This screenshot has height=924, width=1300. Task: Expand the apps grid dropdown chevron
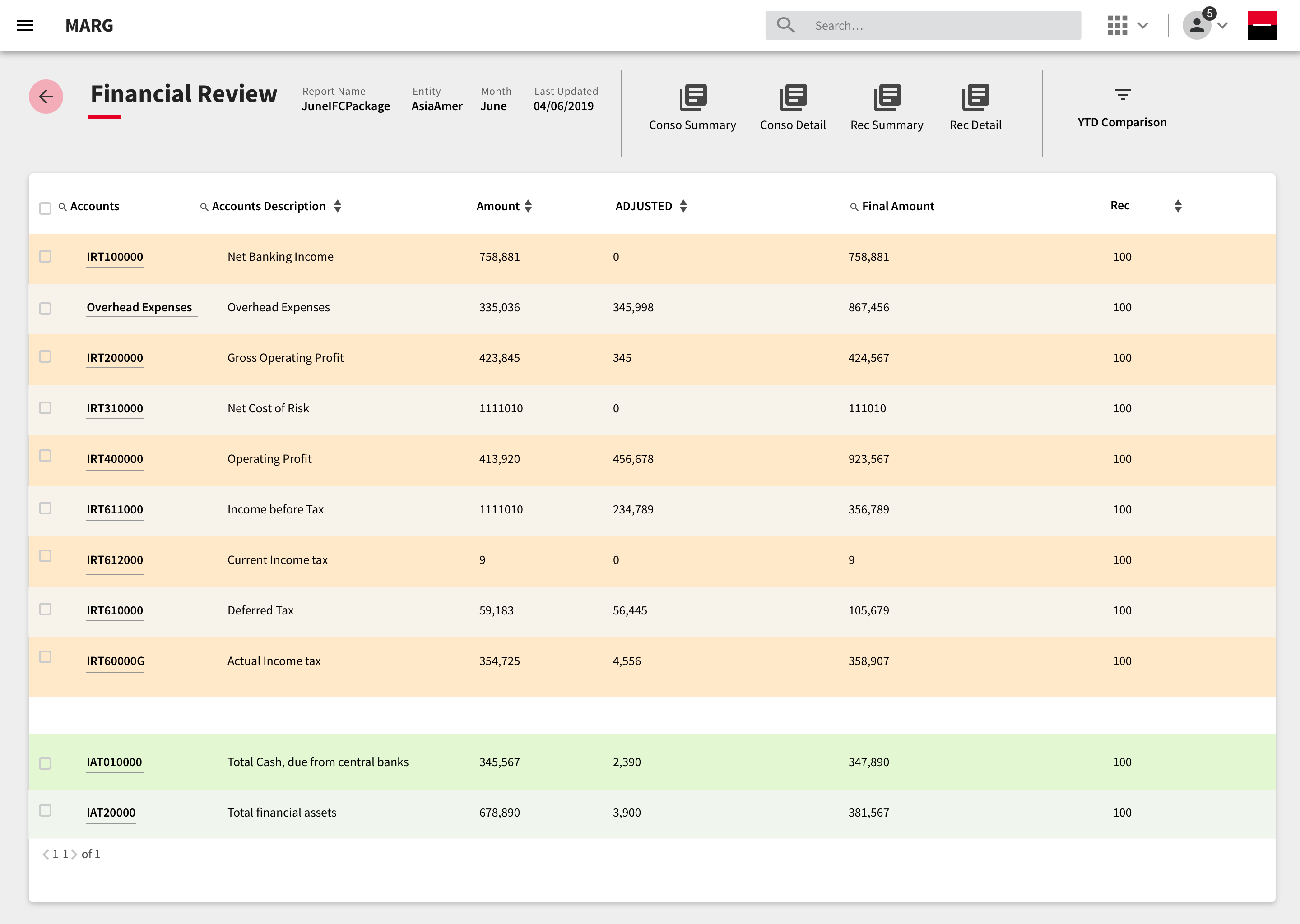(x=1143, y=26)
